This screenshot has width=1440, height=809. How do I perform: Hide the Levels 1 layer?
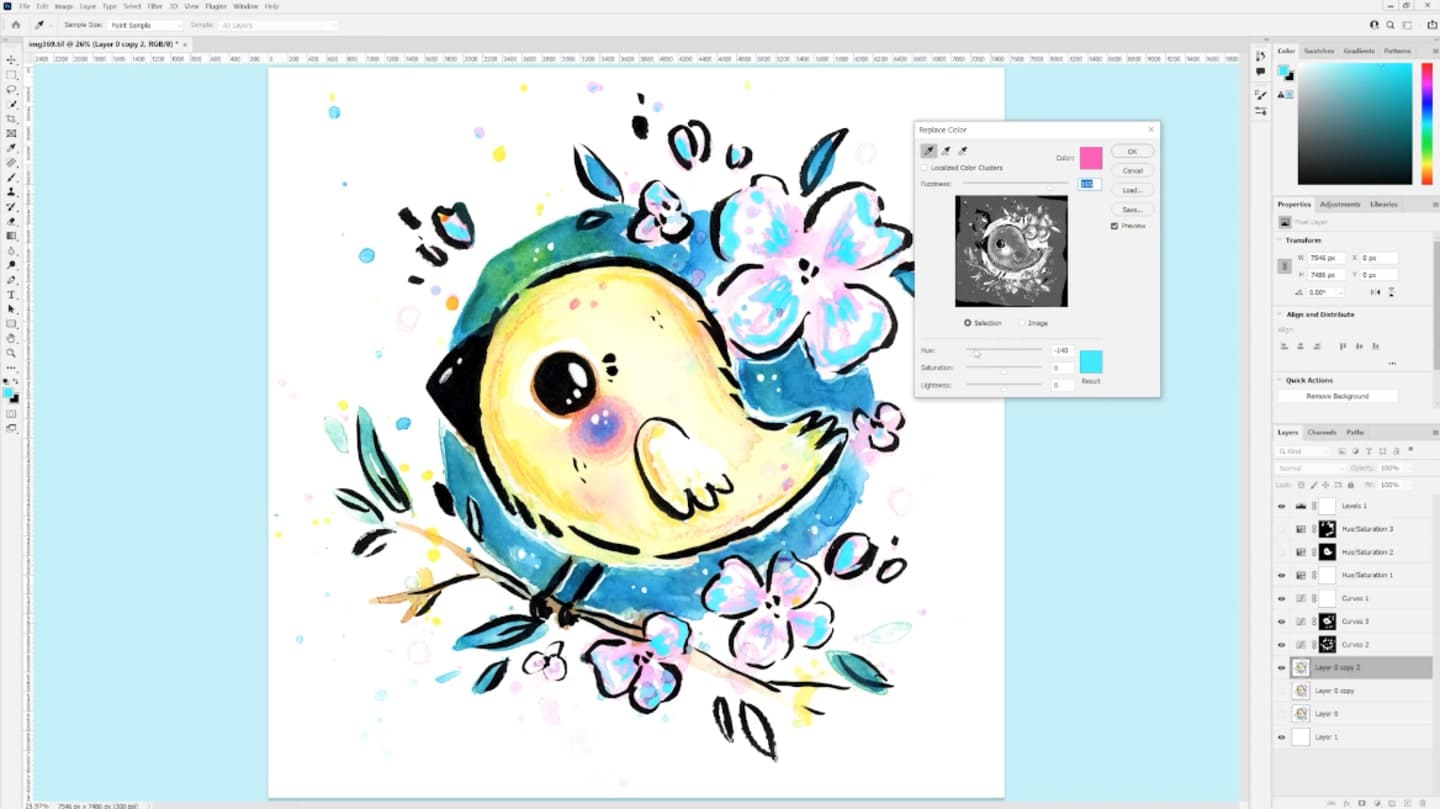click(1281, 506)
